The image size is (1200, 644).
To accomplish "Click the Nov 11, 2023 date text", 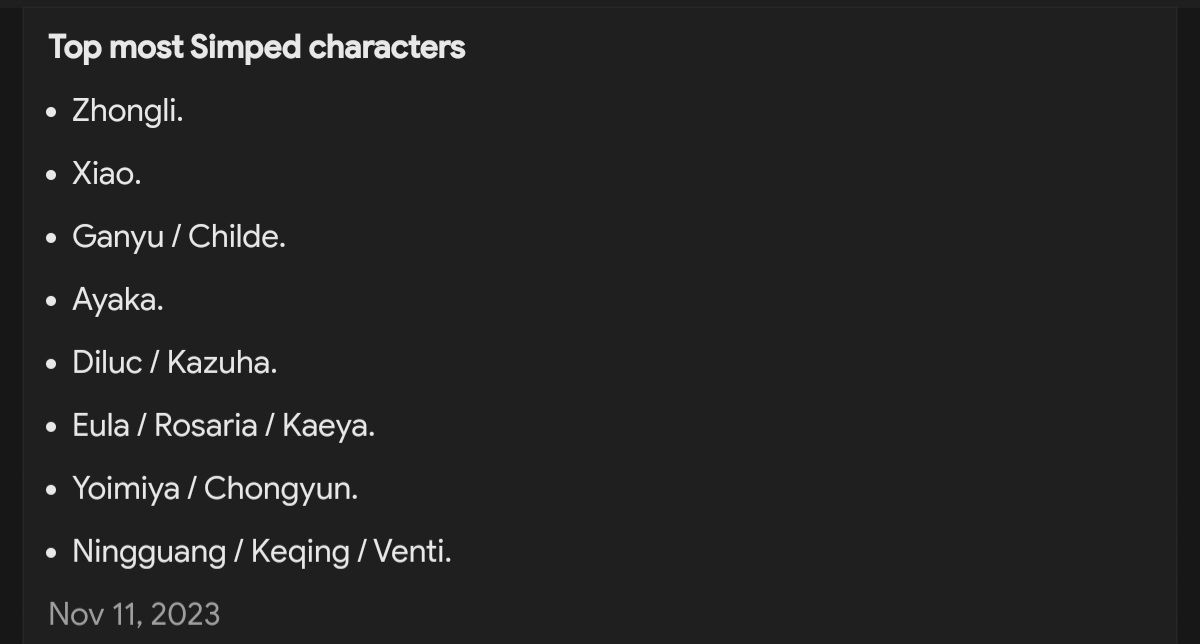I will [x=134, y=613].
